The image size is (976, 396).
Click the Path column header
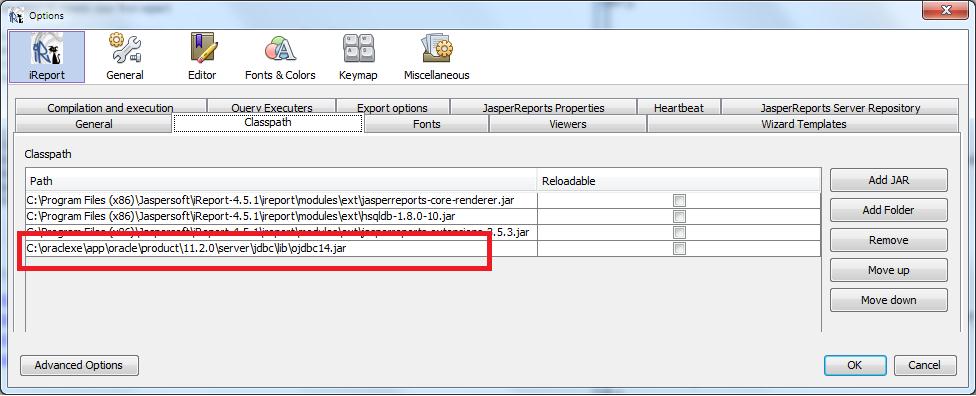click(281, 181)
